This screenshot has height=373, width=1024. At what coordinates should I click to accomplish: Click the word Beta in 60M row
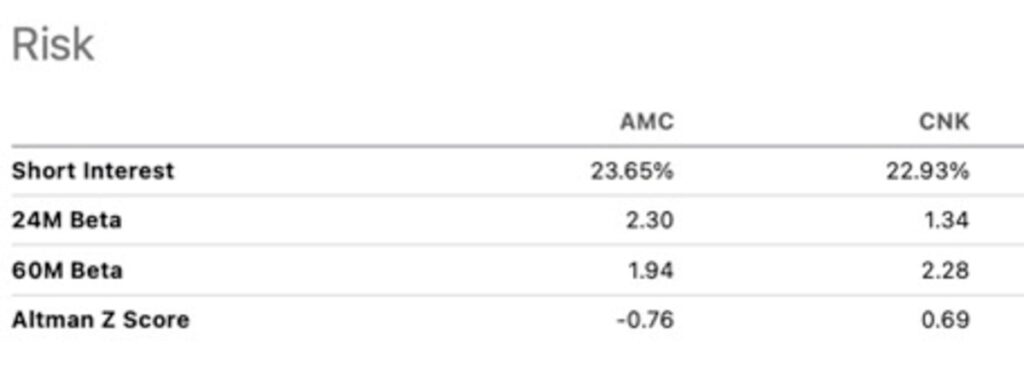point(95,270)
